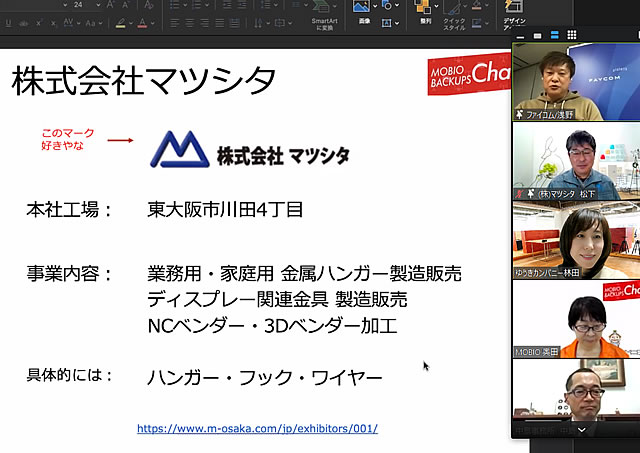Image resolution: width=640 pixels, height=453 pixels.
Task: Expand the 整列 arrange dropdown arrow
Action: point(436,6)
